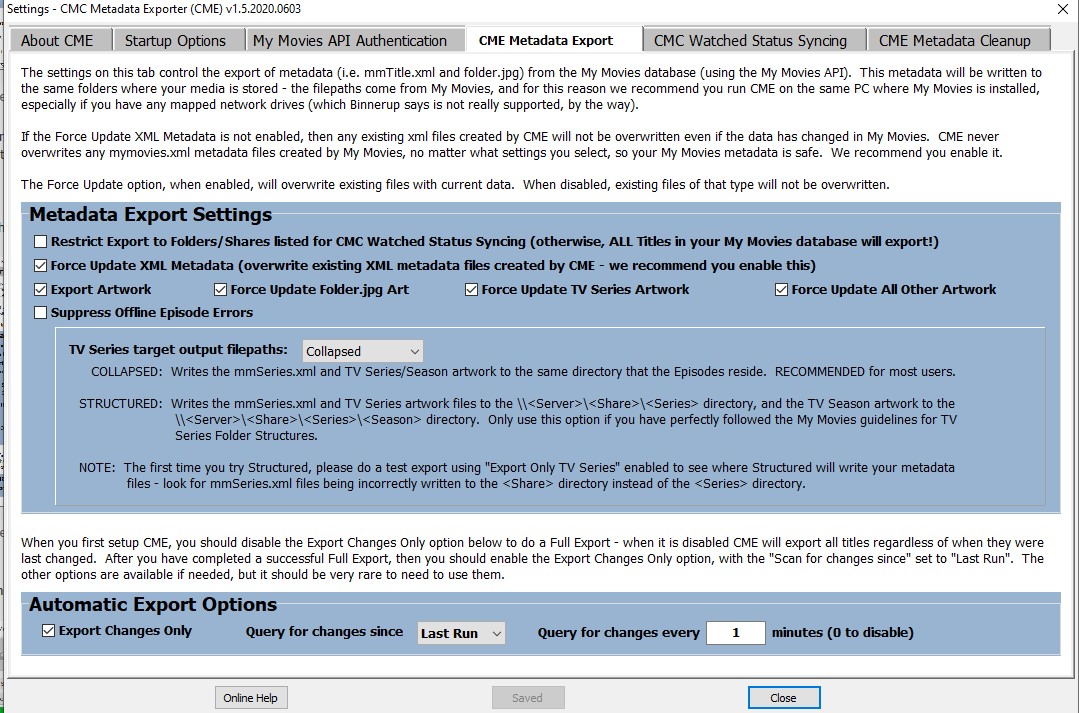The width and height of the screenshot is (1079, 713).
Task: Enable Suppress Offline Episode Errors
Action: (x=41, y=312)
